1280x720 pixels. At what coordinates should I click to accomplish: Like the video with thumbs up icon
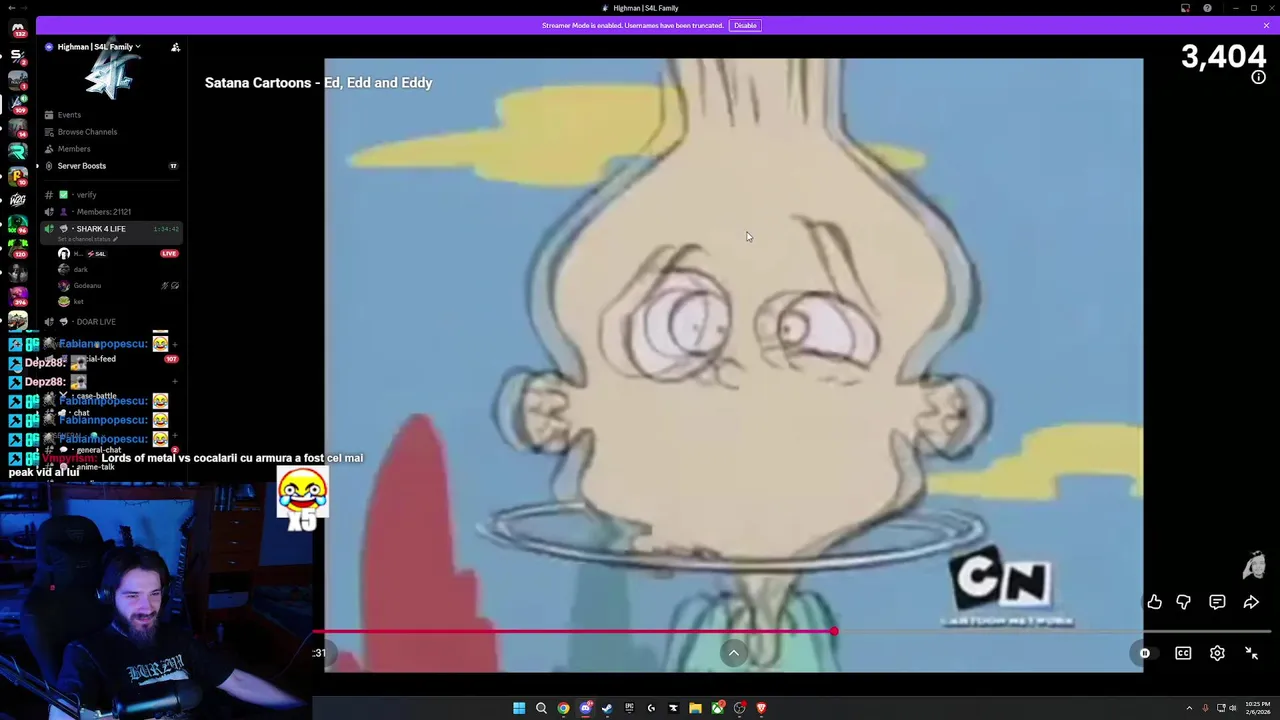[x=1154, y=602]
